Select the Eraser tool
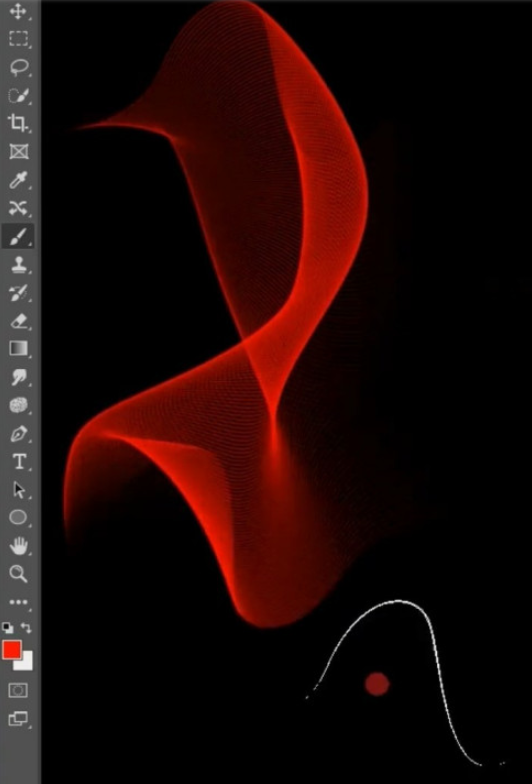The width and height of the screenshot is (532, 784). click(x=18, y=320)
